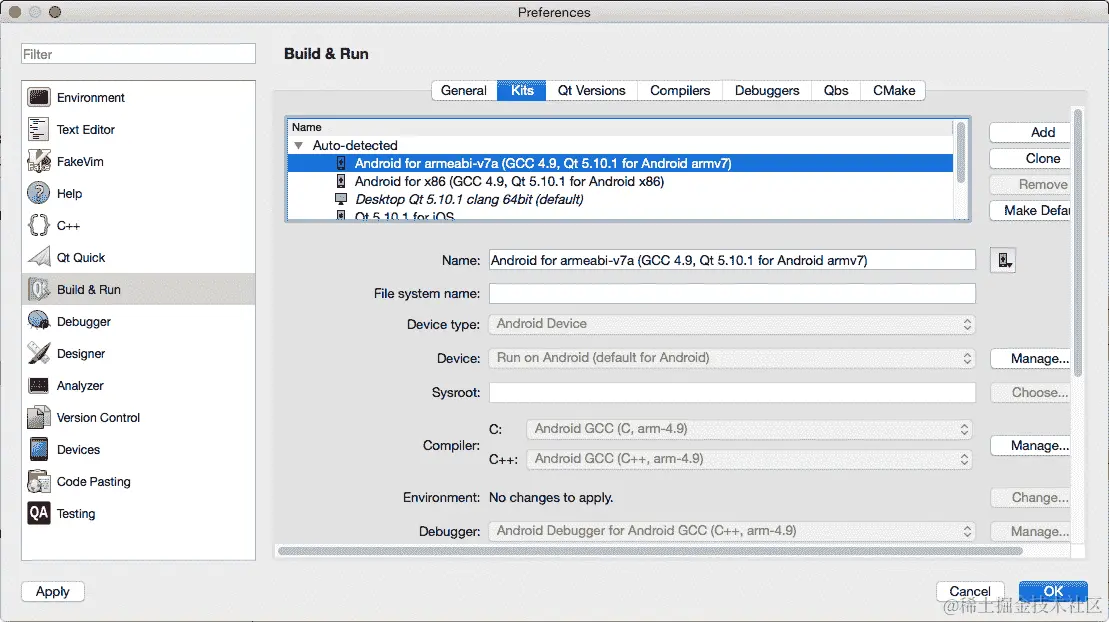Switch to the Qt Versions tab
The height and width of the screenshot is (622, 1109).
(591, 91)
